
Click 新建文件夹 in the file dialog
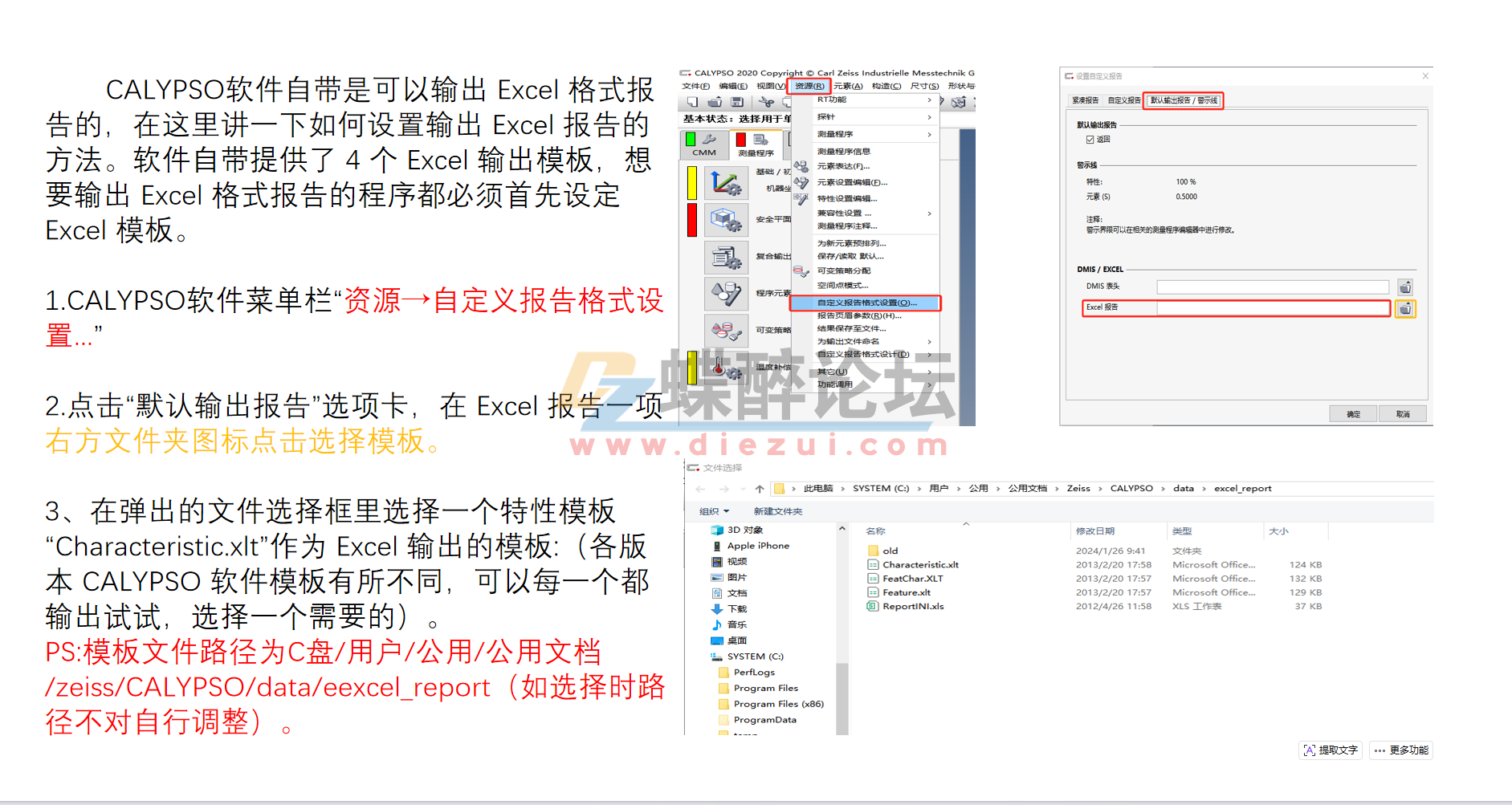click(x=779, y=511)
